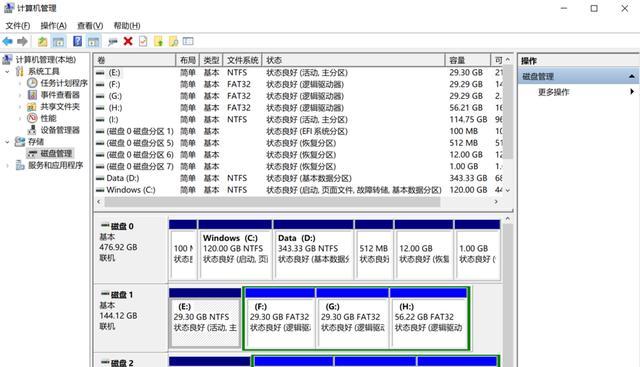Select the (F:) volume row
640x367 pixels.
coord(298,85)
